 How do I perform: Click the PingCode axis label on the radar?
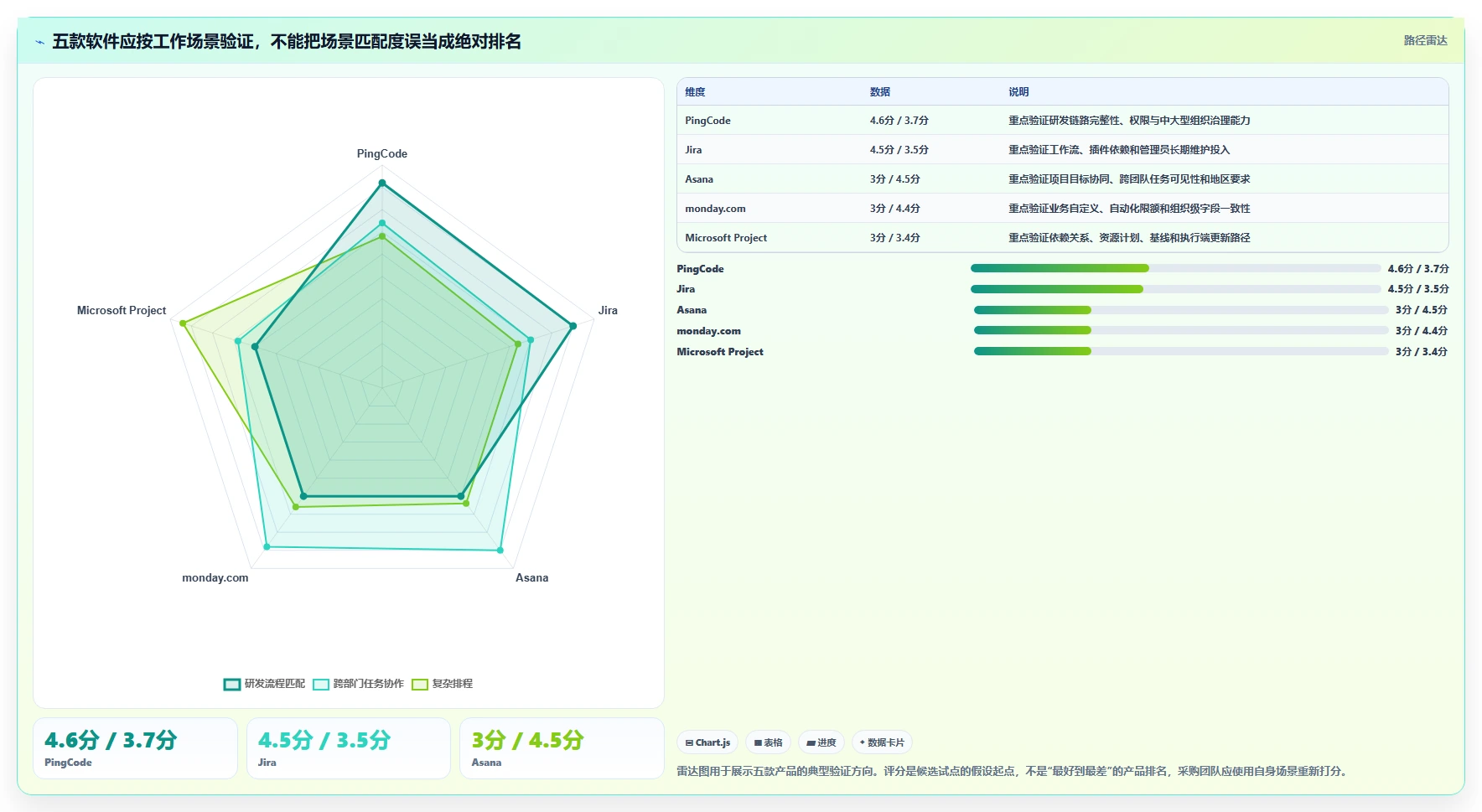coord(382,153)
